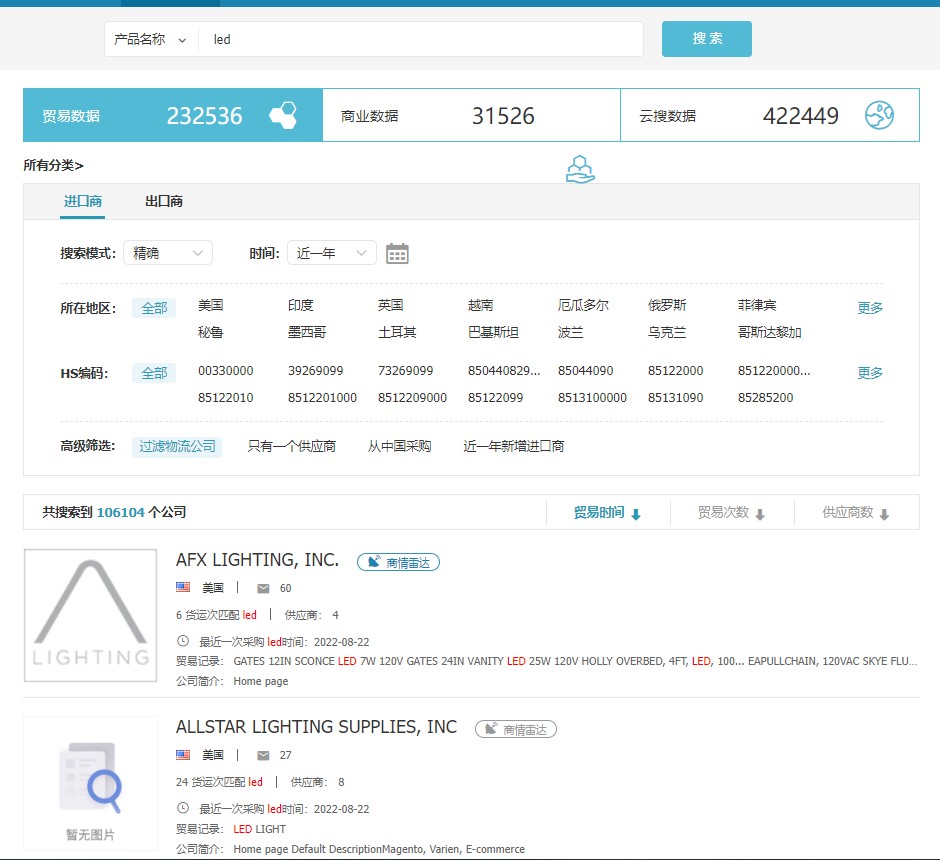Click the mail icon for ALLSTAR LIGHTING SUPPLIES
The height and width of the screenshot is (860, 940).
pyautogui.click(x=263, y=756)
